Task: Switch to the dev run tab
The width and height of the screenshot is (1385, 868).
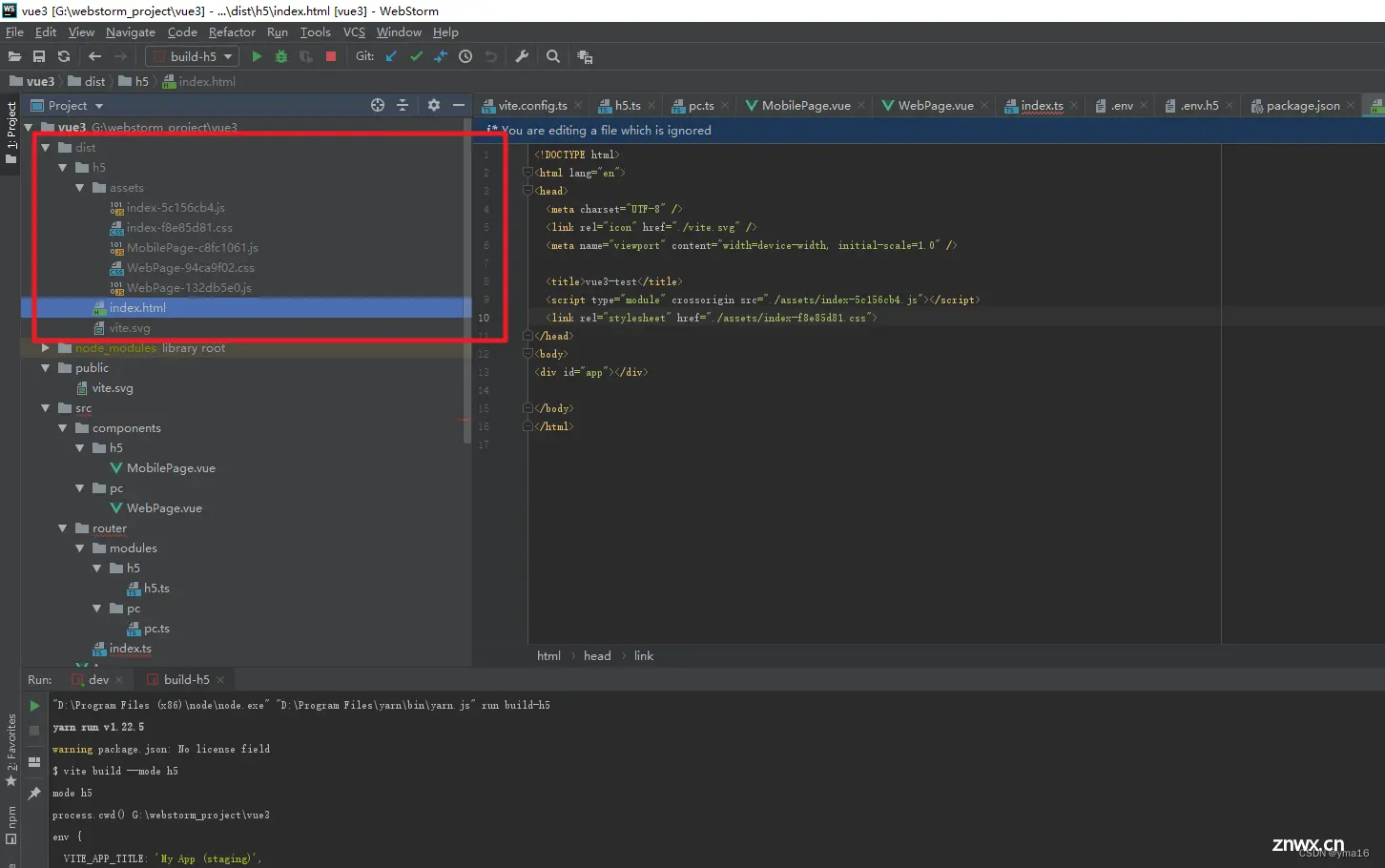Action: pyautogui.click(x=99, y=679)
